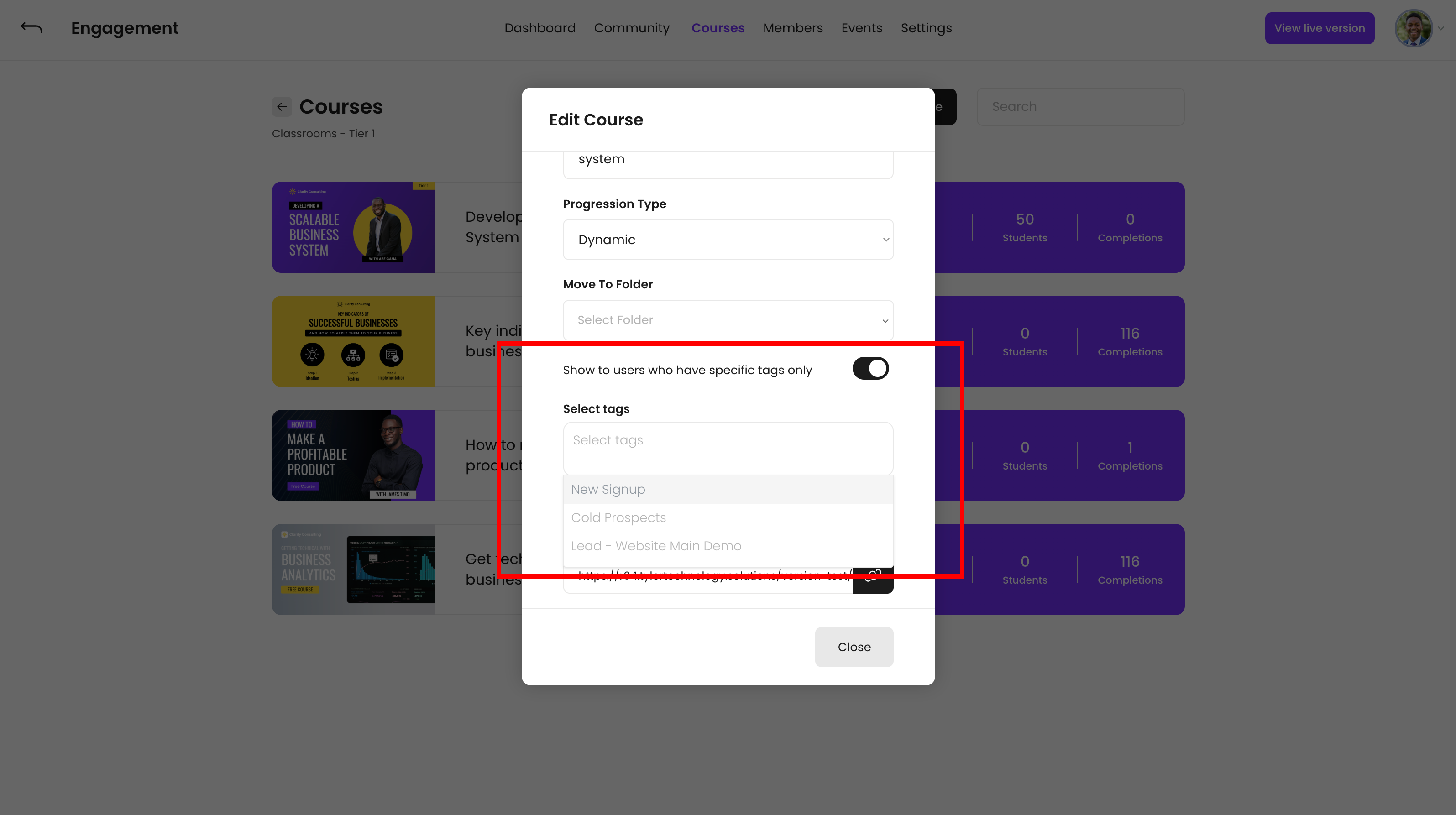The image size is (1456, 815).
Task: Click the View live version button
Action: 1319,28
